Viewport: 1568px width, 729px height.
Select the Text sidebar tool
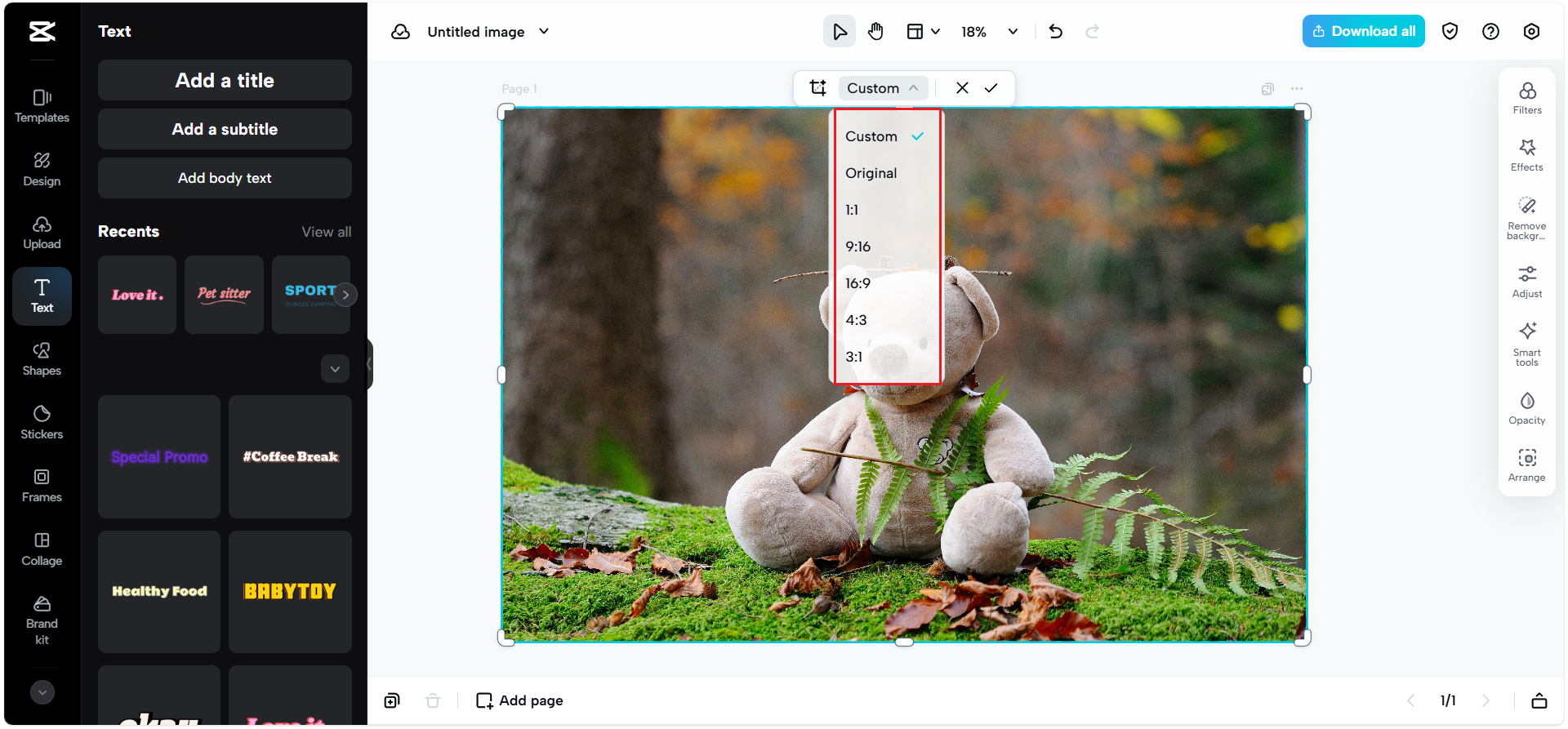coord(42,296)
